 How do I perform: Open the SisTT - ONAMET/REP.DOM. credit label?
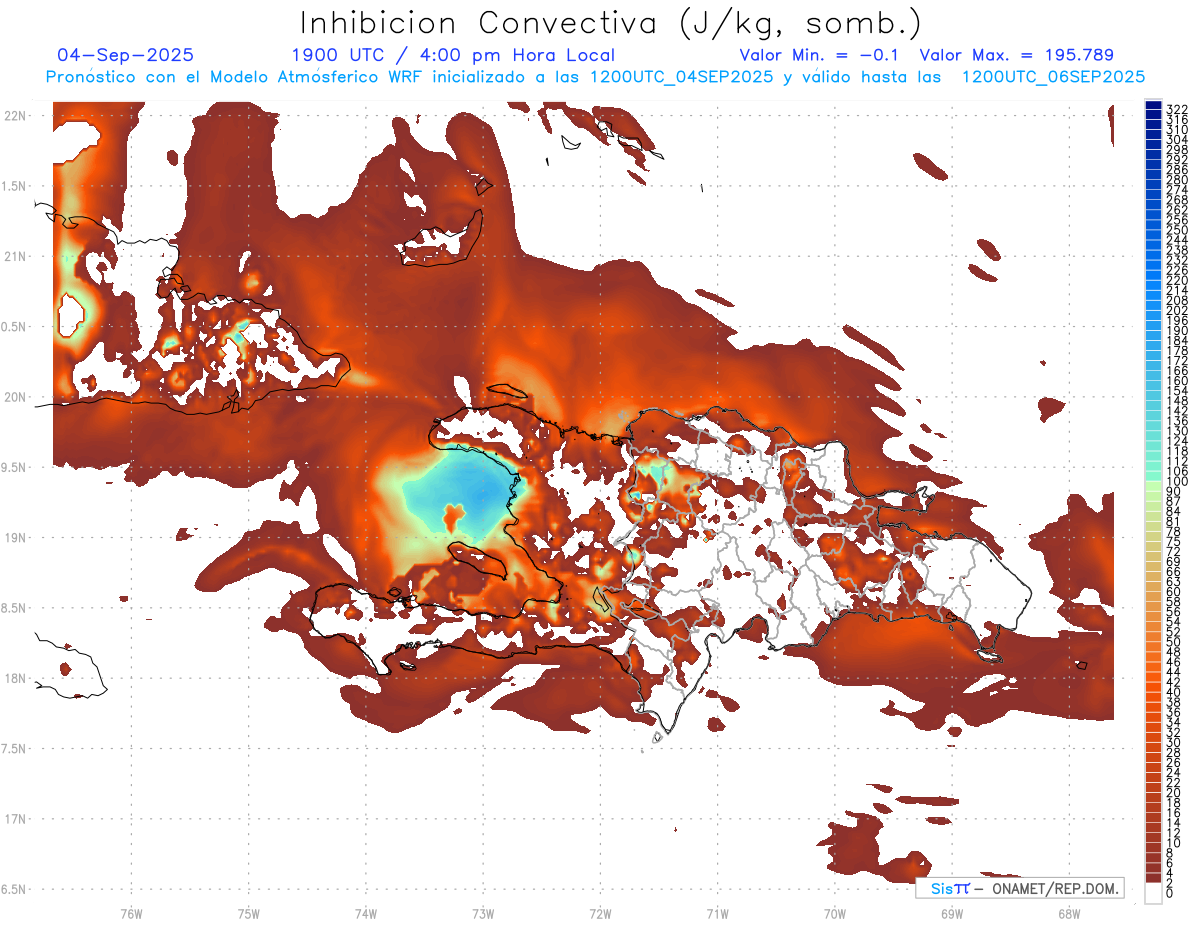click(1020, 888)
